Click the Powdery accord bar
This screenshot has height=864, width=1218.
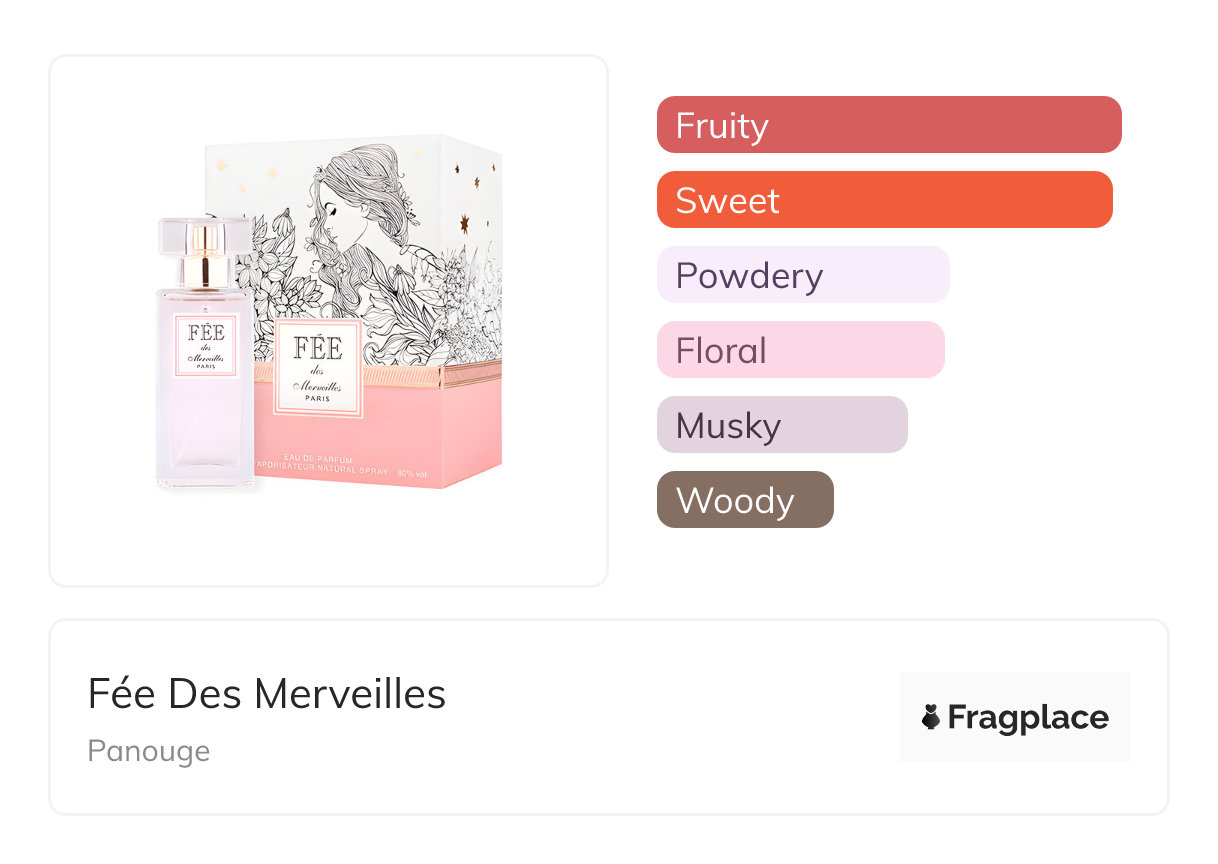click(803, 275)
